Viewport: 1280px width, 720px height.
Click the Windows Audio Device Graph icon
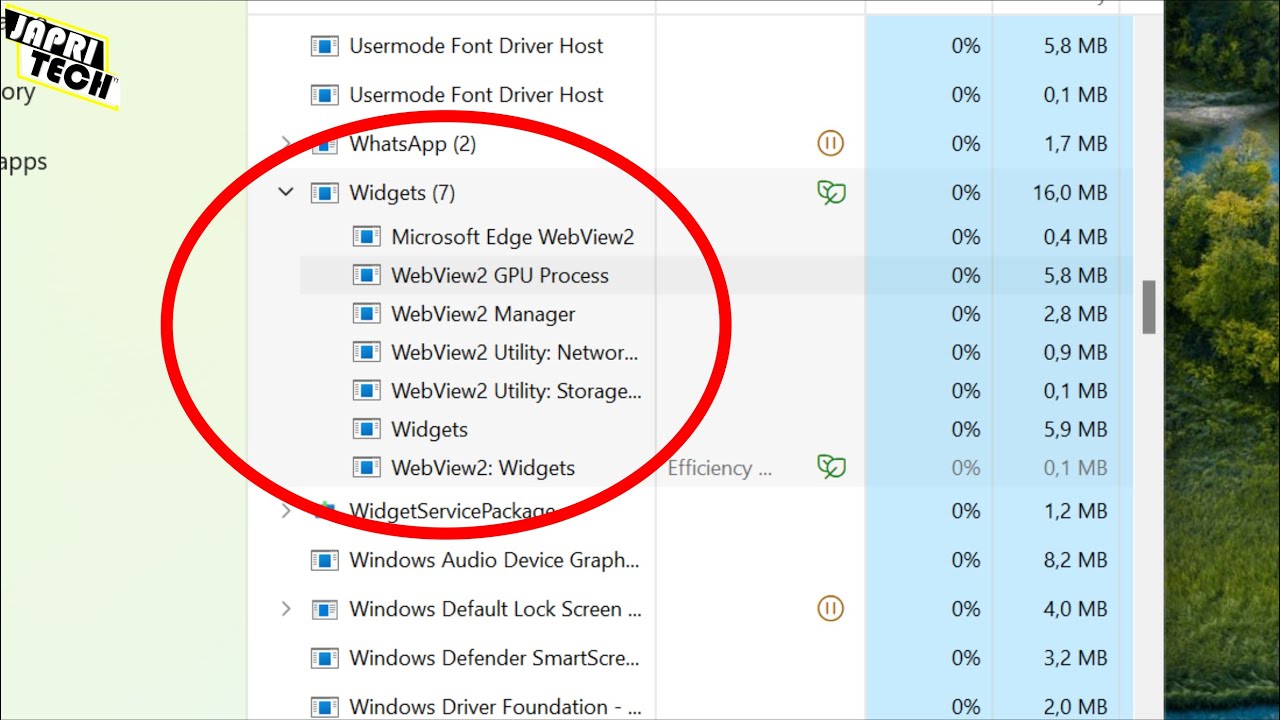click(x=324, y=560)
